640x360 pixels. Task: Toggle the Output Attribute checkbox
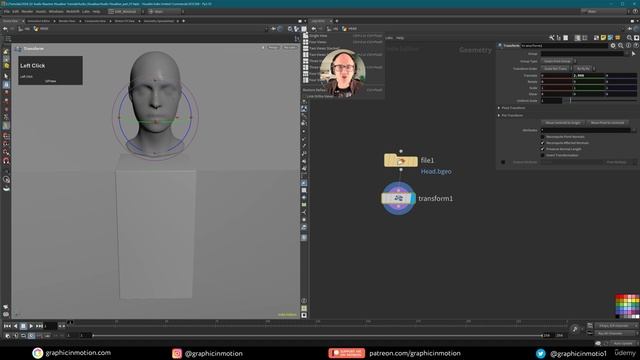(x=503, y=162)
